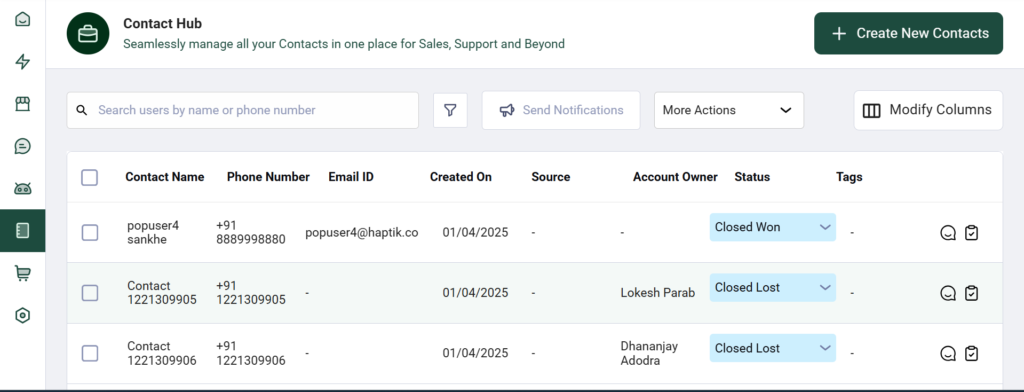The width and height of the screenshot is (1024, 392).
Task: Change status dropdown for Dhananjay Adodra row
Action: pos(773,348)
